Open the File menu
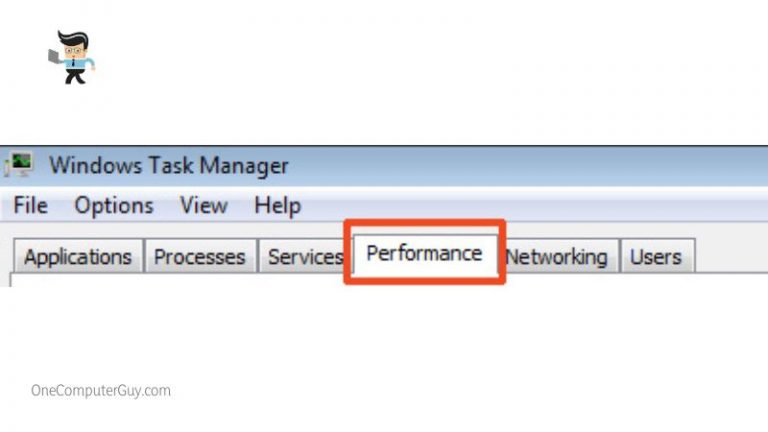Image resolution: width=768 pixels, height=432 pixels. point(30,206)
